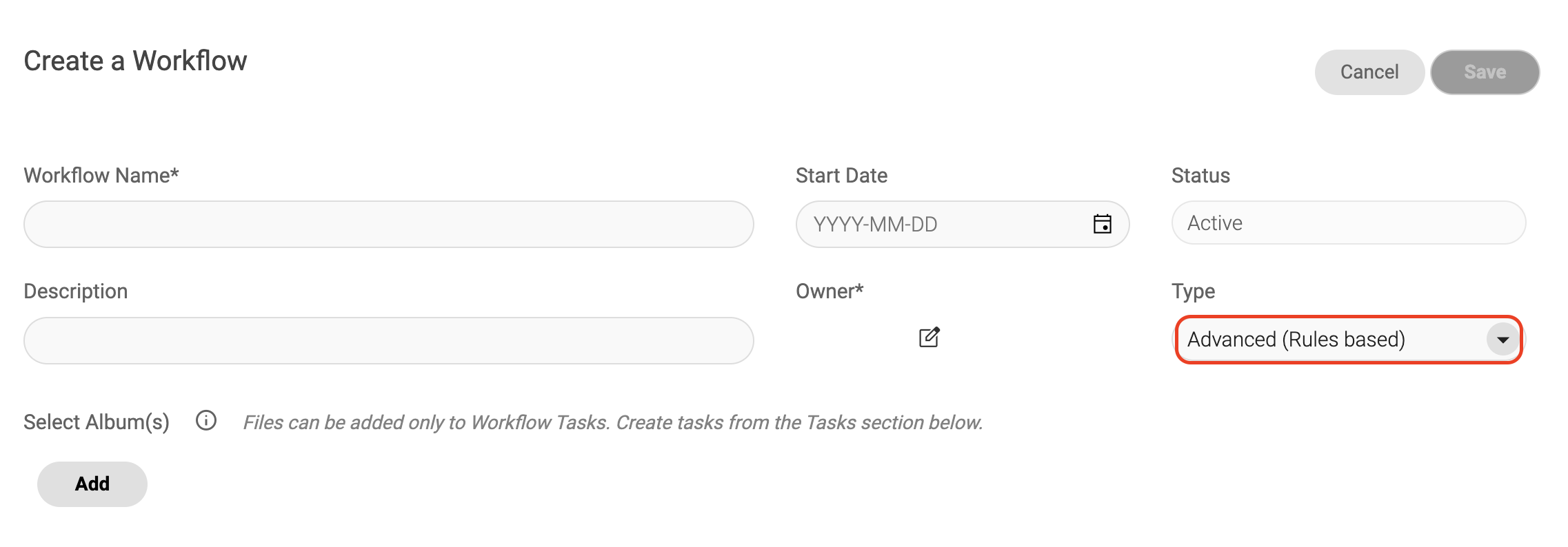Image resolution: width=1568 pixels, height=547 pixels.
Task: Focus the Workflow Name text field
Action: click(x=388, y=225)
